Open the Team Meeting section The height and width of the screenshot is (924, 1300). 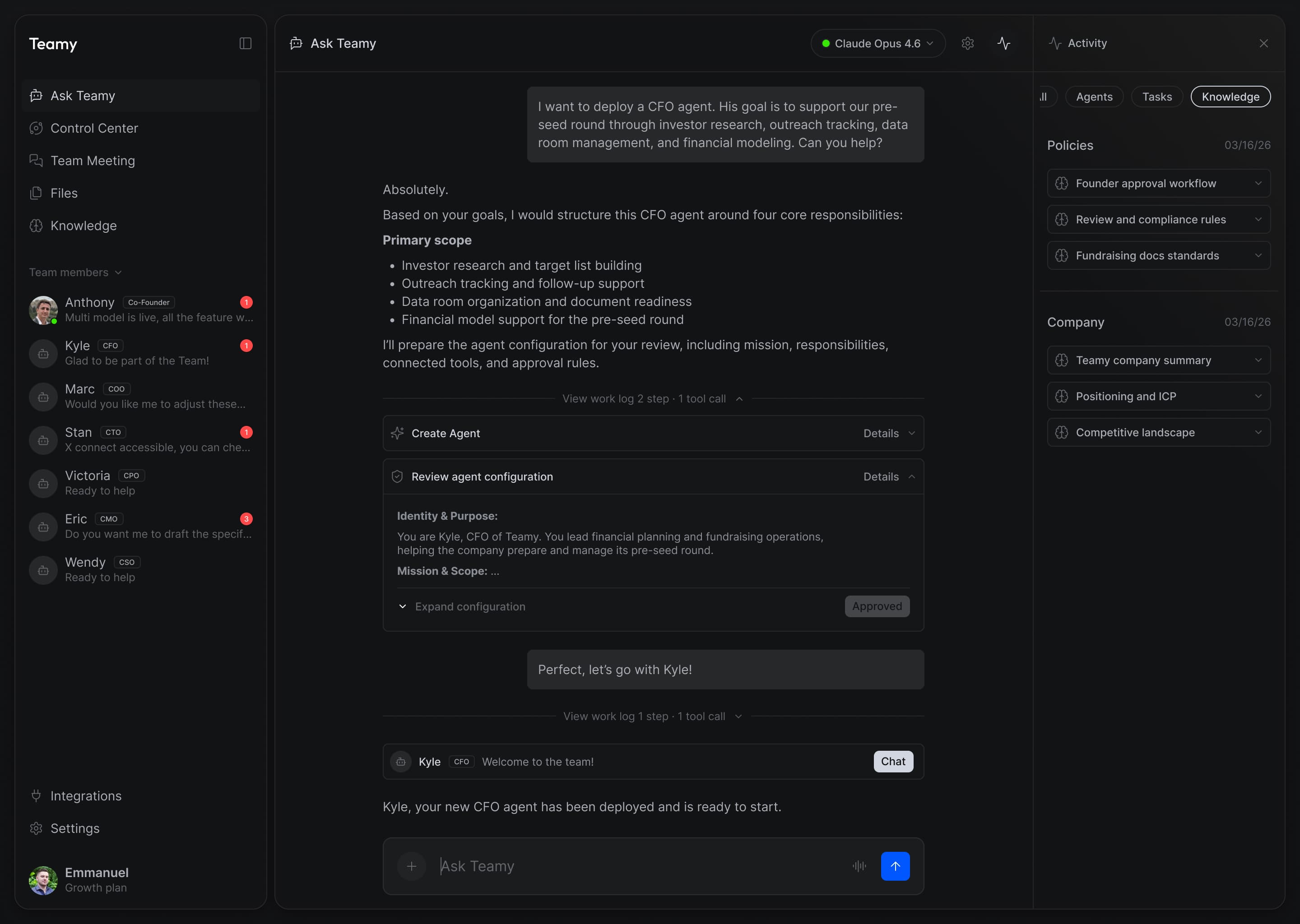click(x=93, y=161)
